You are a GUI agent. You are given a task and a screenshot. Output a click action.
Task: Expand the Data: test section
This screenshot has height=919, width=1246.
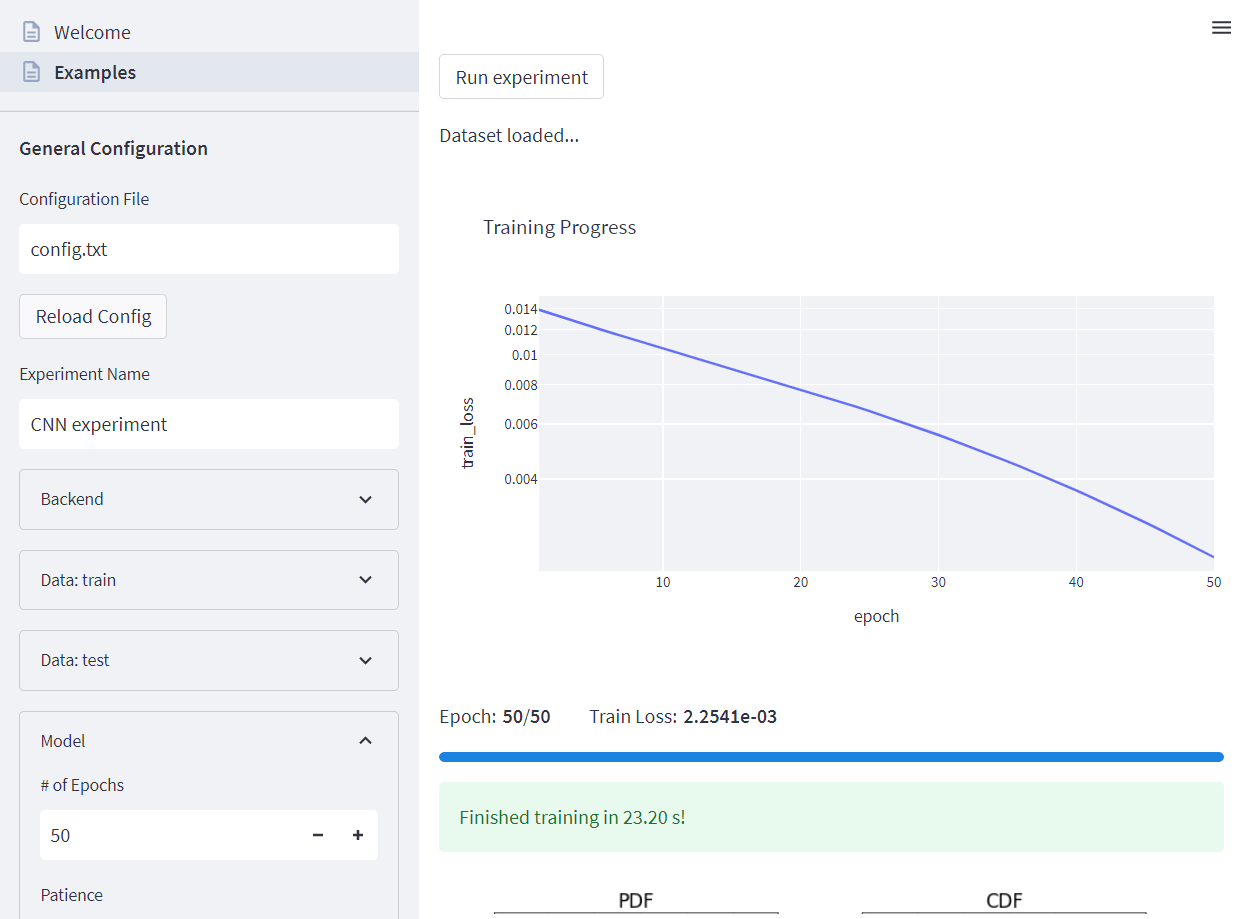[208, 660]
